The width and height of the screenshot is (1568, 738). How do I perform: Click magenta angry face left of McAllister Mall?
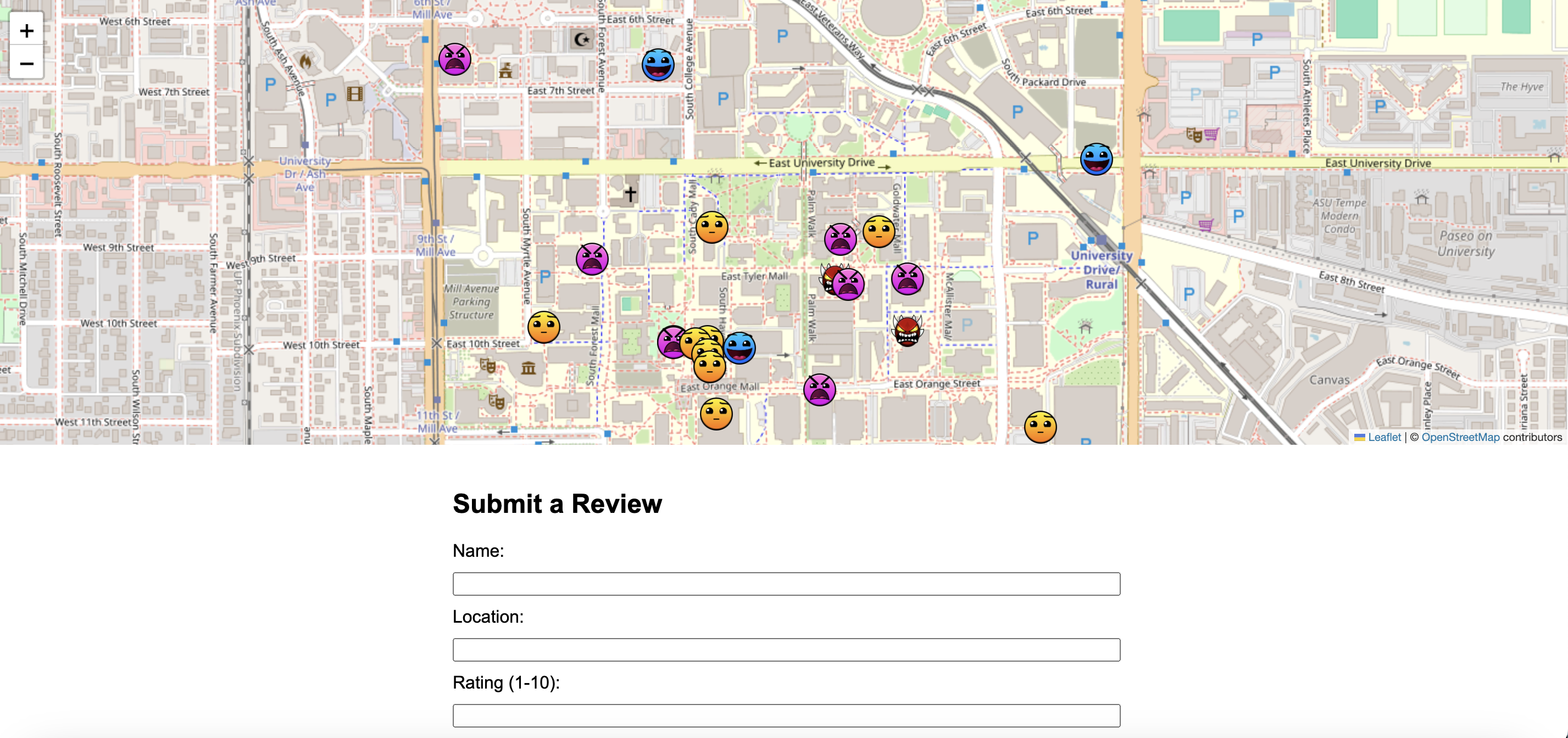pos(907,279)
